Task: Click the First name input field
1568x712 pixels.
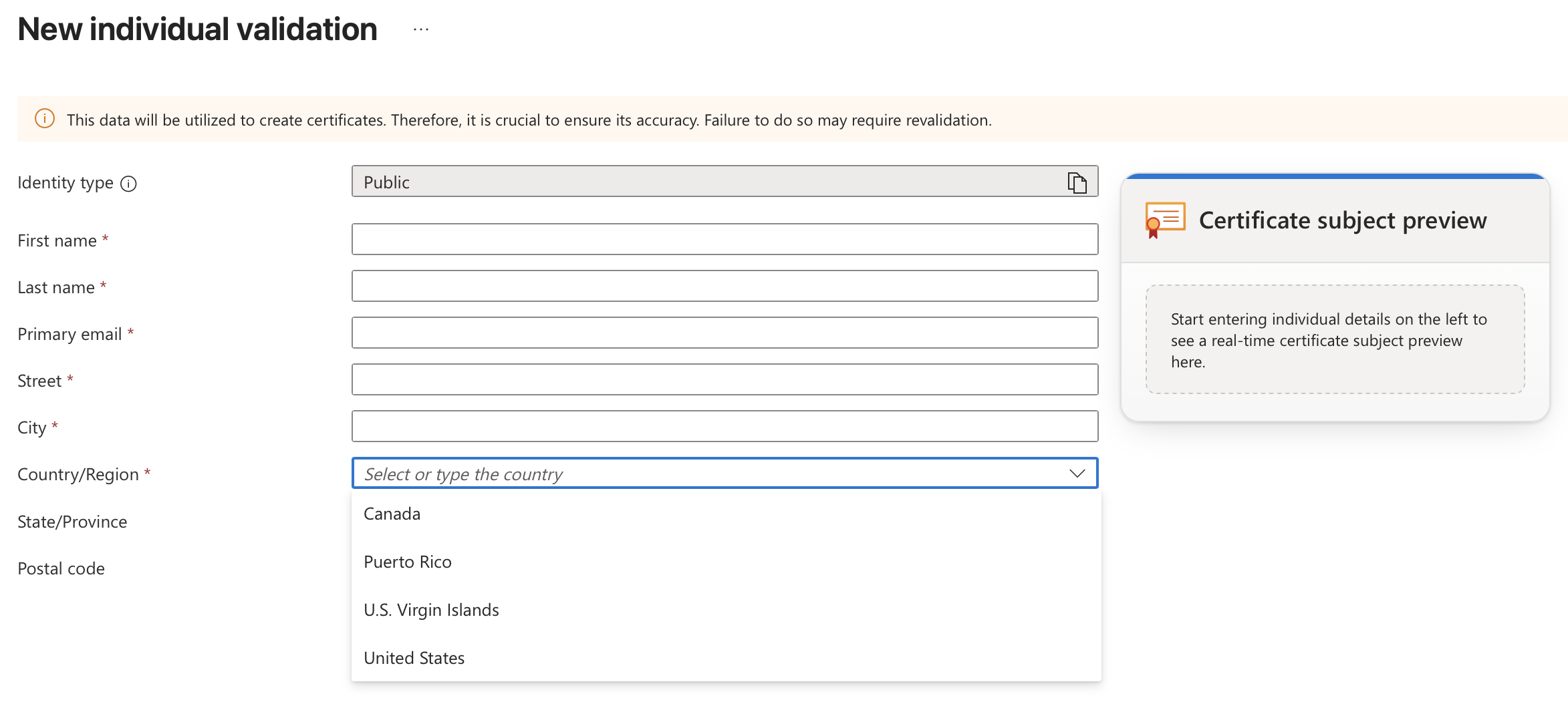Action: pyautogui.click(x=725, y=239)
